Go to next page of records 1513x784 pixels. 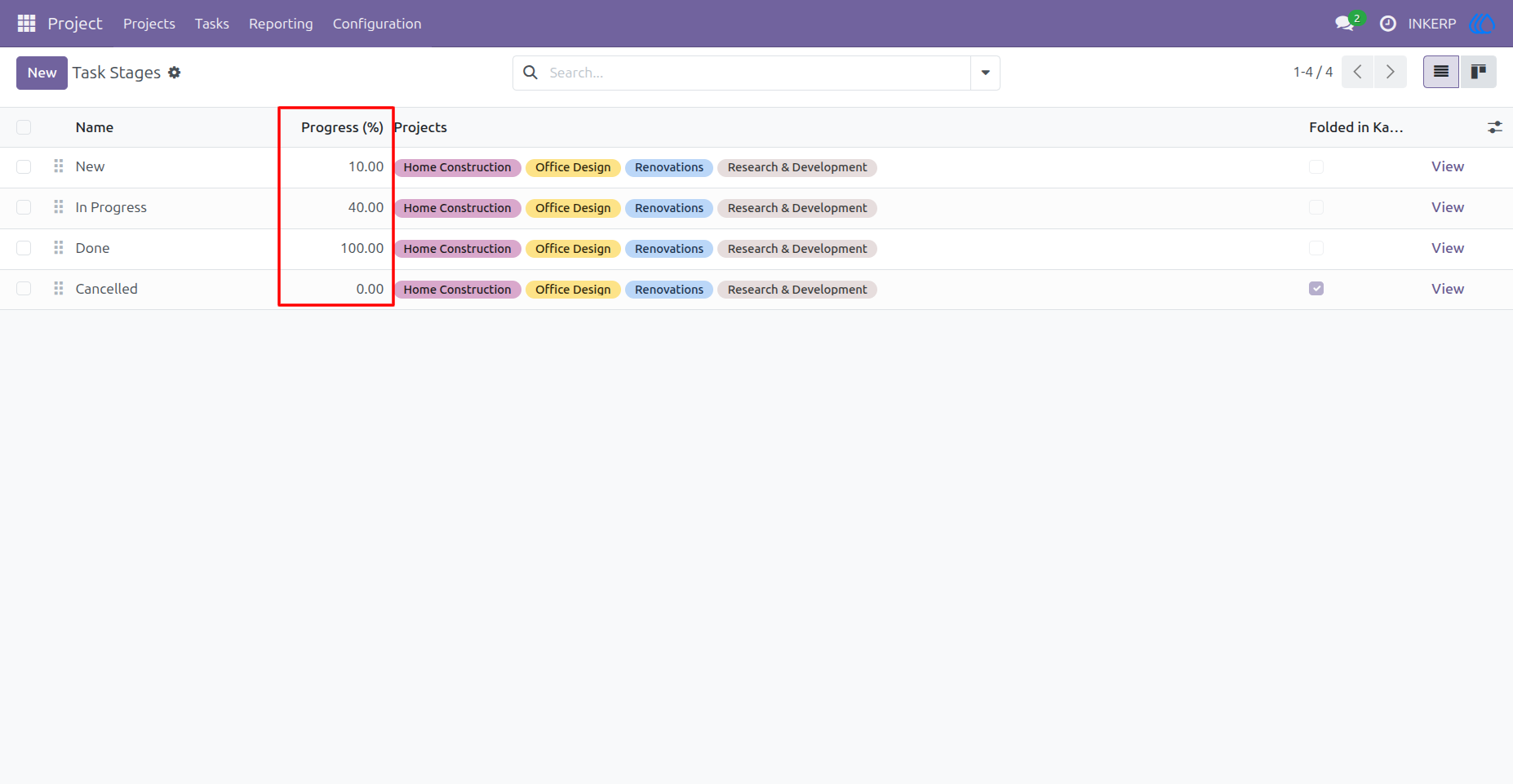point(1390,72)
